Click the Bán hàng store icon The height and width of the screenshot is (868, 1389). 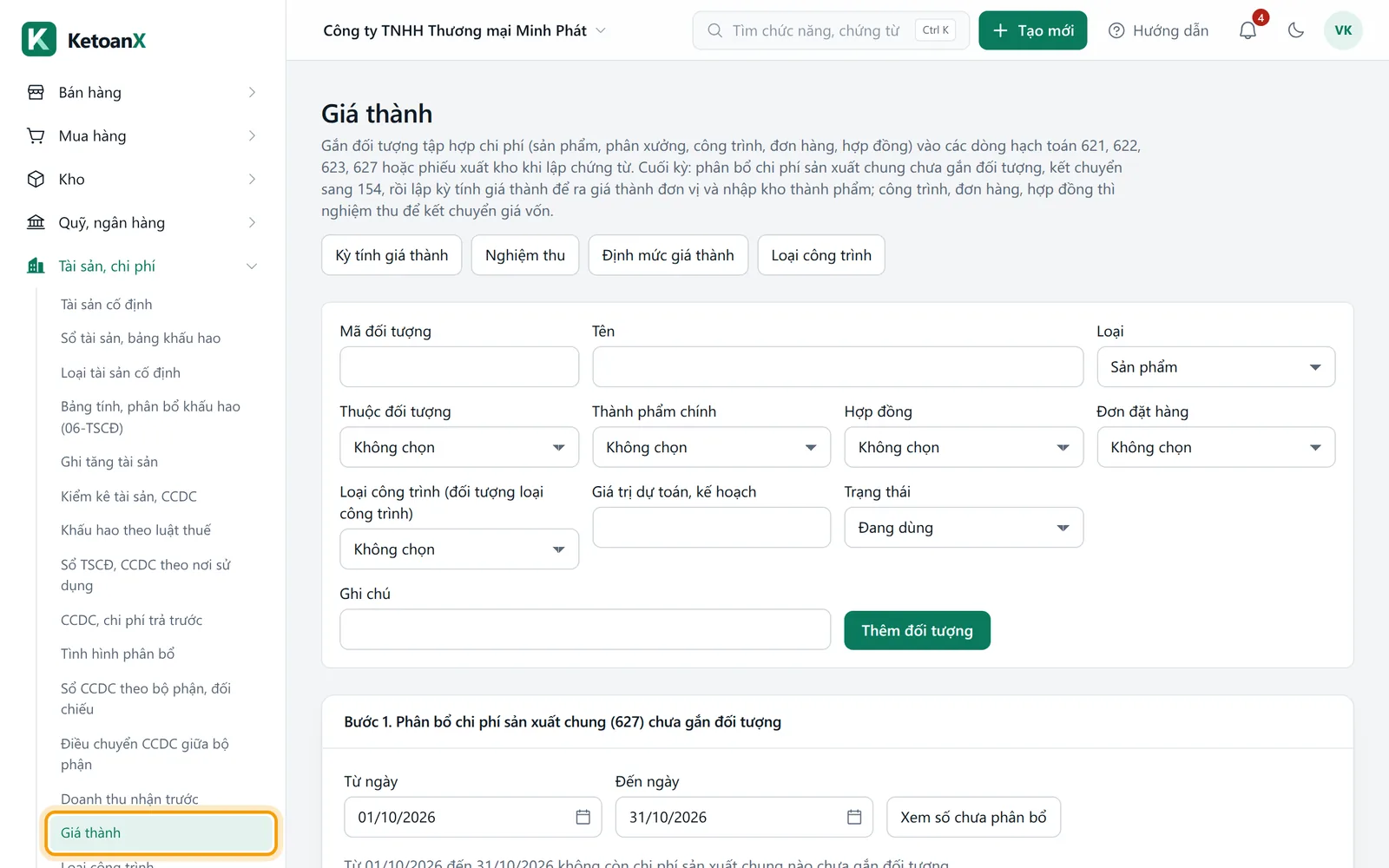tap(36, 92)
